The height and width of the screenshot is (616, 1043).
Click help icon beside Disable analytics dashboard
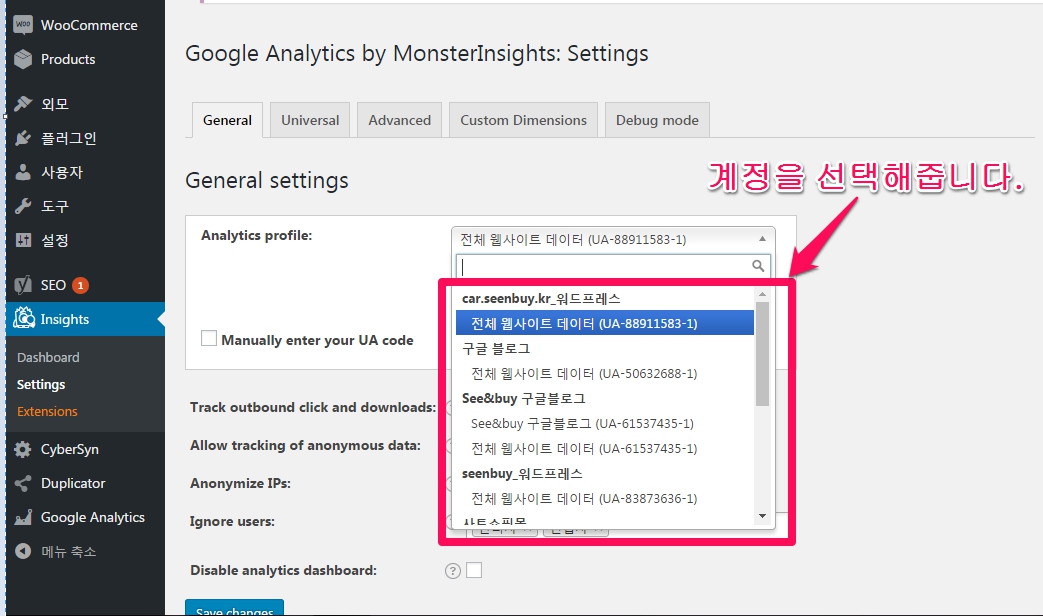tap(452, 571)
